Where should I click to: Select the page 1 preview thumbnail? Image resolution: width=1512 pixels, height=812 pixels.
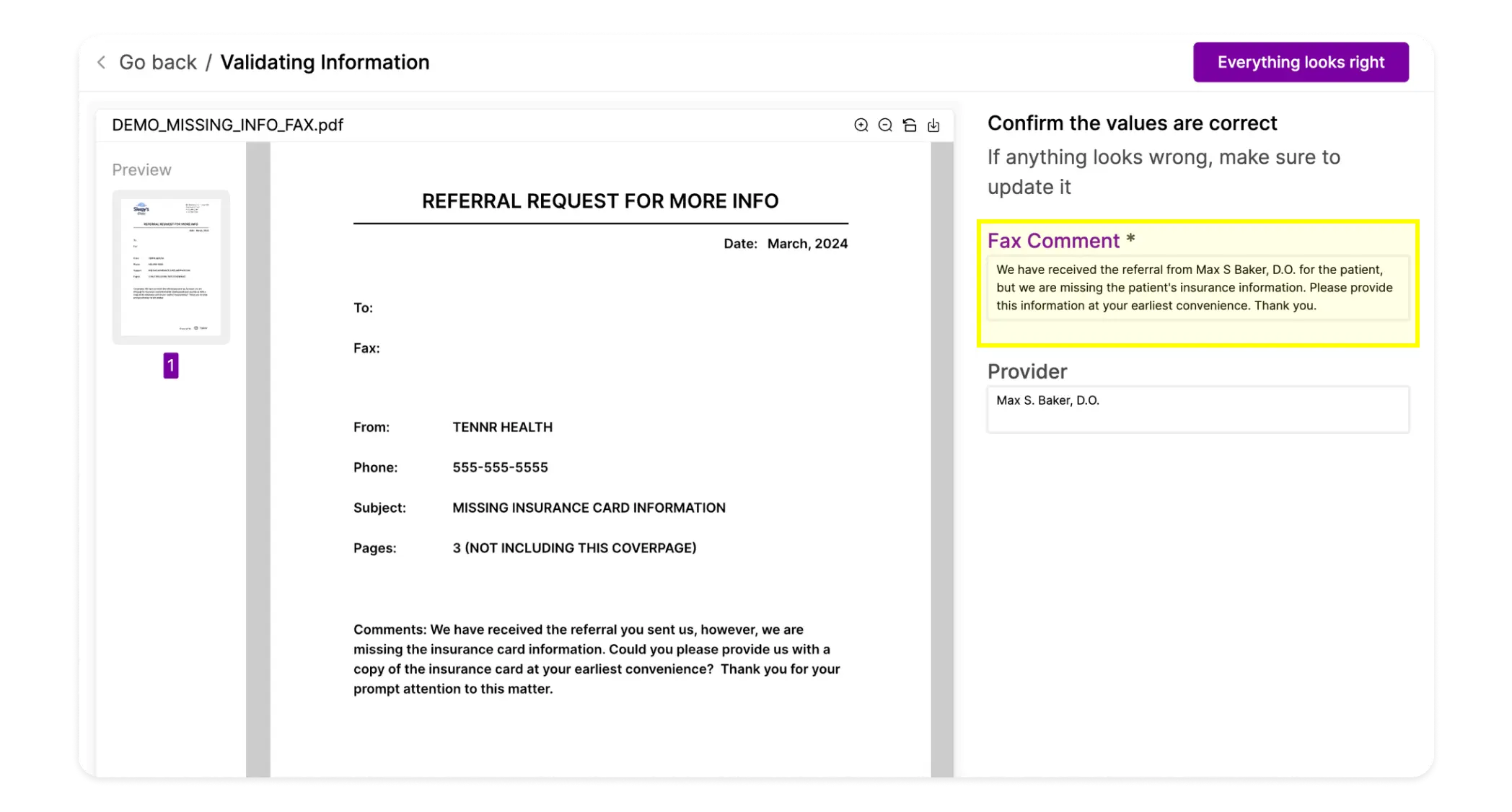click(170, 267)
